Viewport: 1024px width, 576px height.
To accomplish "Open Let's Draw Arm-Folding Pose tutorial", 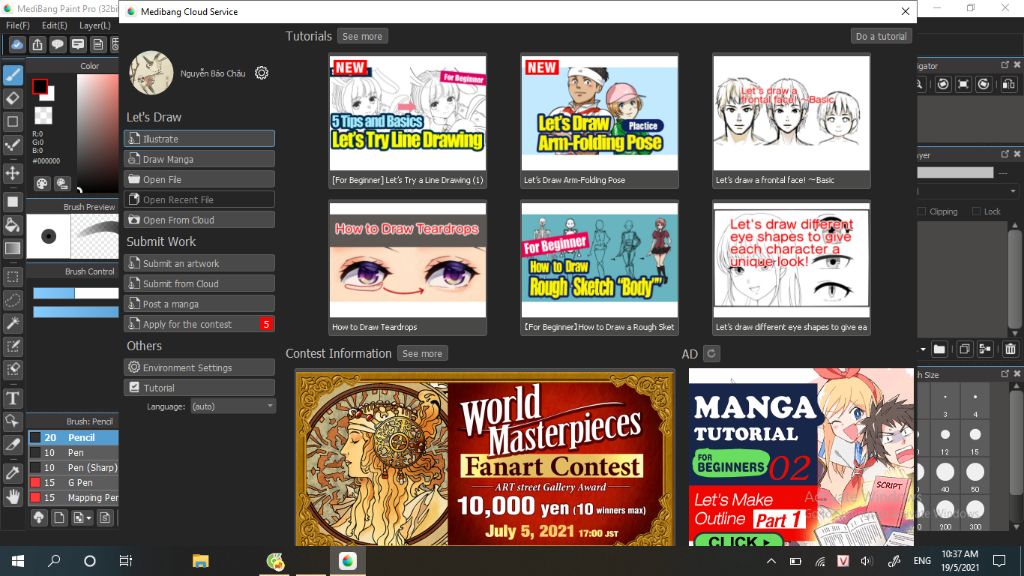I will pos(600,121).
